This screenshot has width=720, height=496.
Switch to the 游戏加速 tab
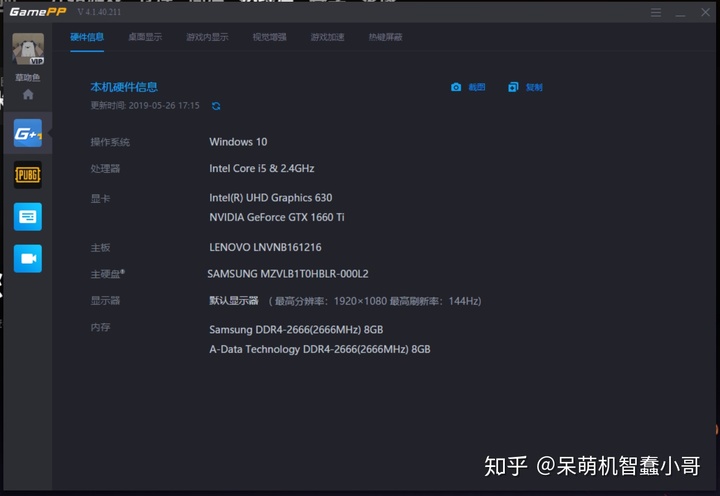pyautogui.click(x=327, y=37)
